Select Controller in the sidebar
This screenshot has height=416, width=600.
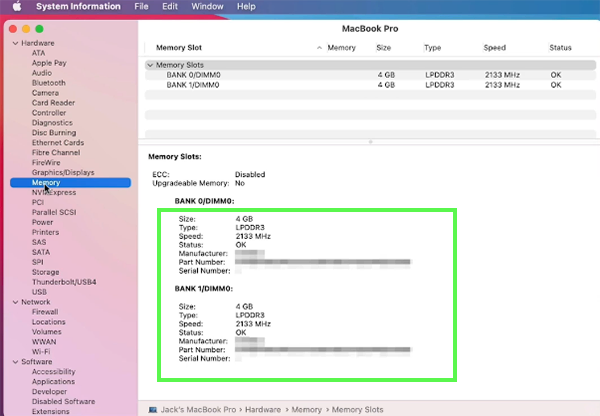(49, 113)
